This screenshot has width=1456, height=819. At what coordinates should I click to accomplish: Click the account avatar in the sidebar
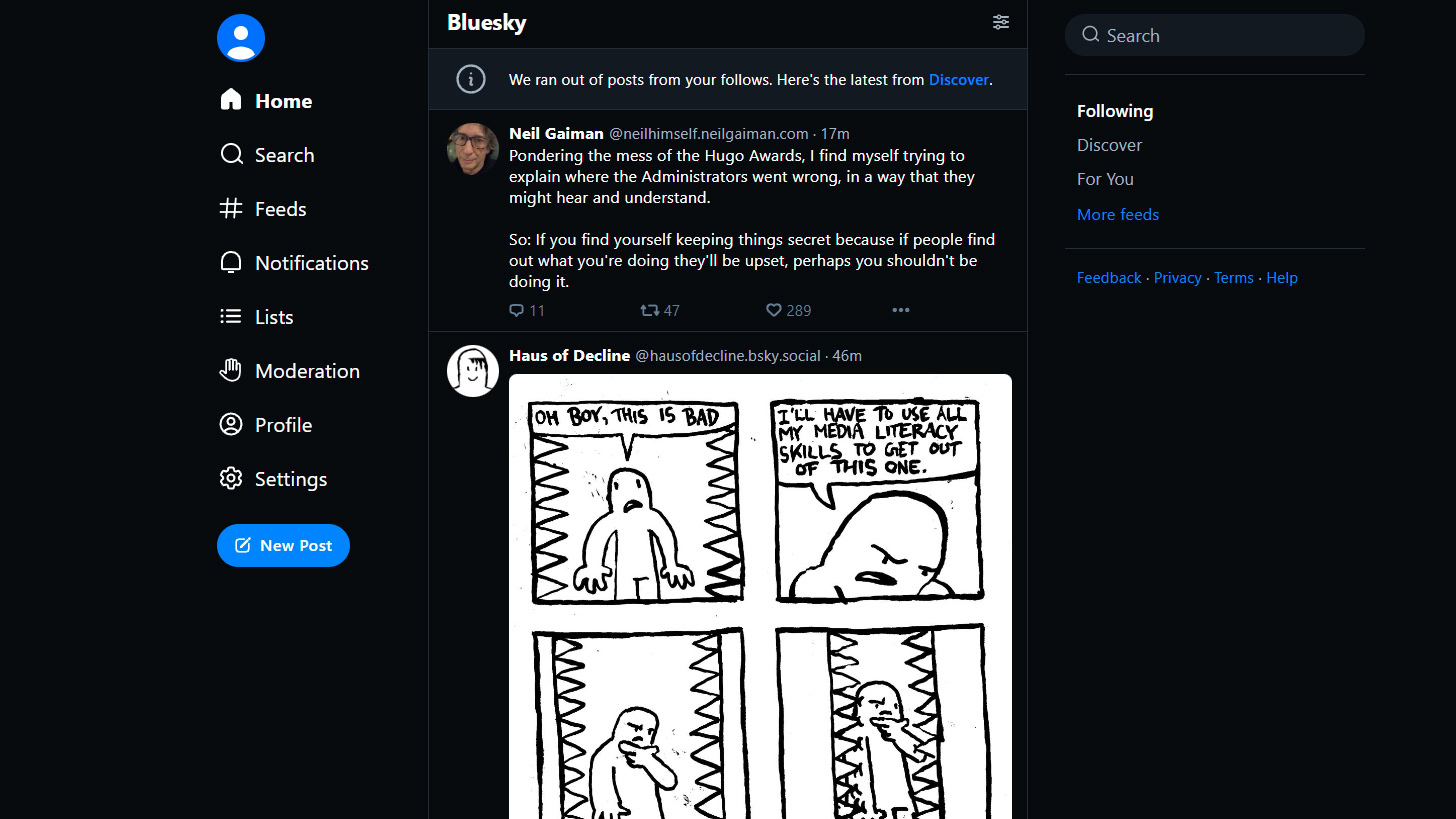click(241, 38)
